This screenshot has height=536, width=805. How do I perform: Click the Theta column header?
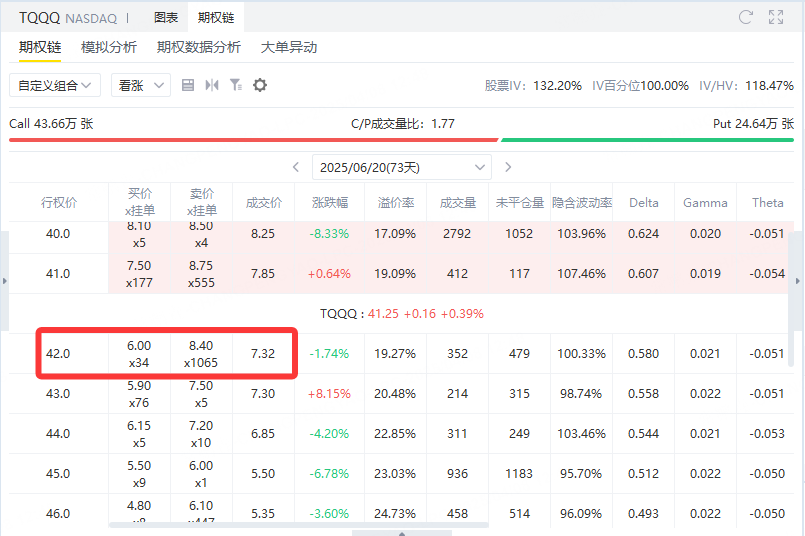(x=768, y=203)
